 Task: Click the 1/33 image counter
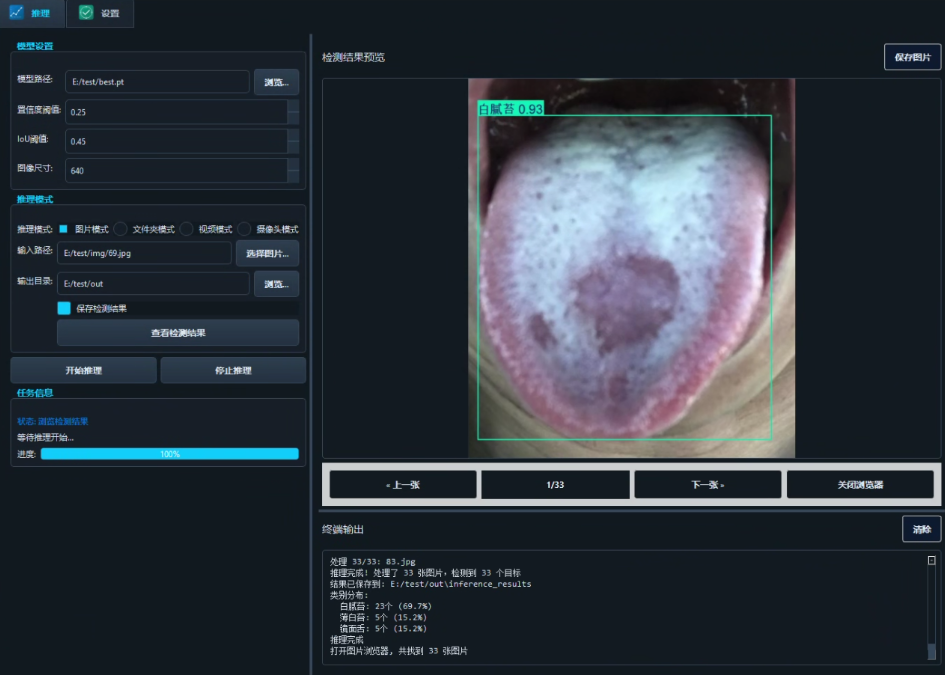point(555,485)
